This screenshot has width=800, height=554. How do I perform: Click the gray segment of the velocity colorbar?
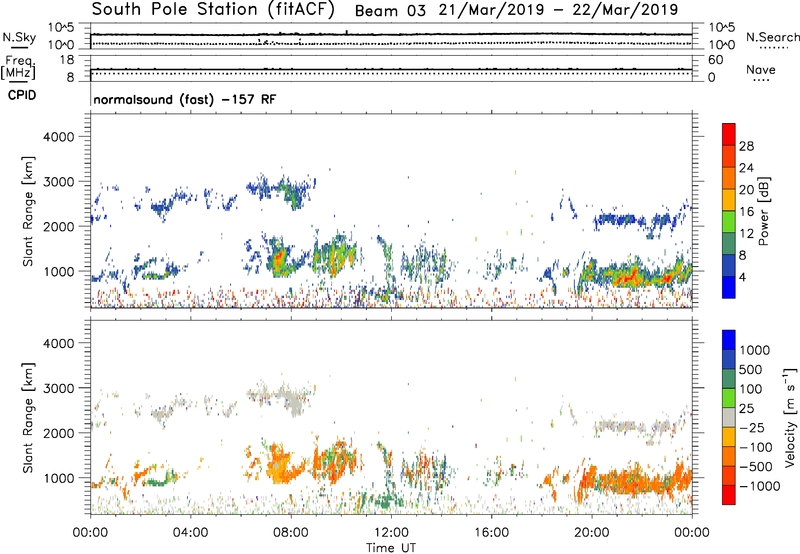[729, 417]
